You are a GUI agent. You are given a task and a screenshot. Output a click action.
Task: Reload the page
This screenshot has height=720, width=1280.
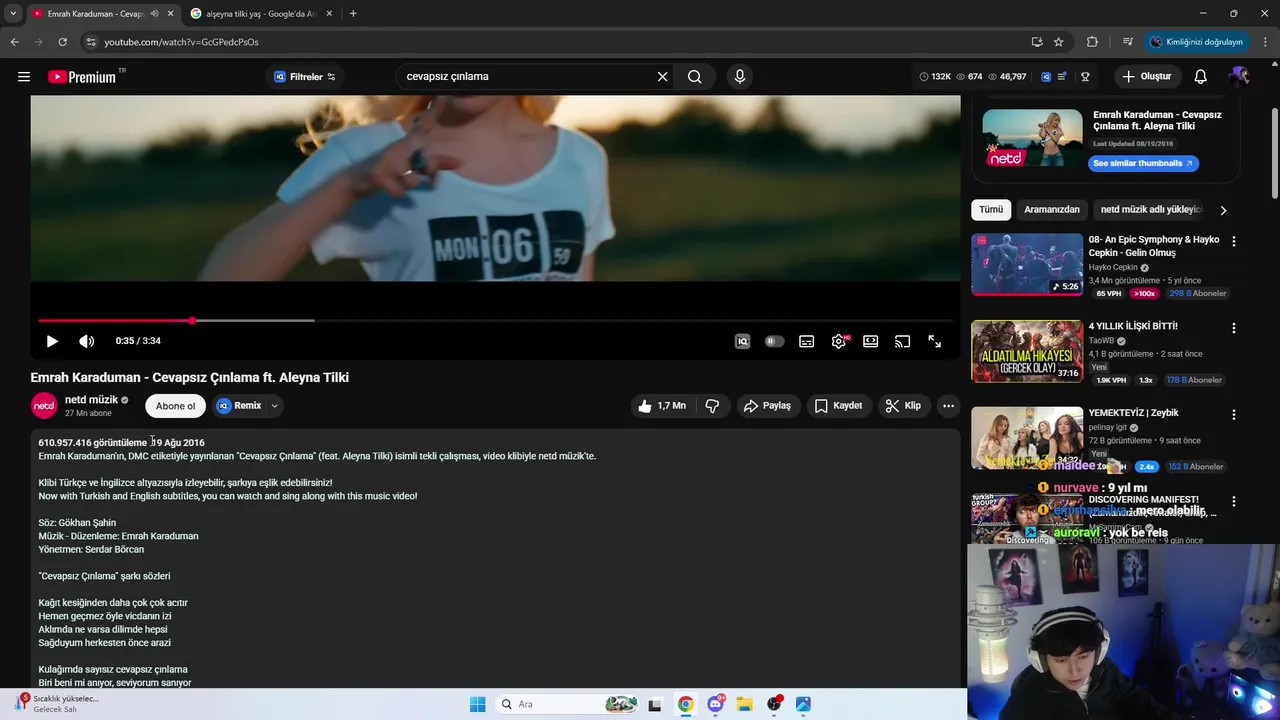coord(62,42)
